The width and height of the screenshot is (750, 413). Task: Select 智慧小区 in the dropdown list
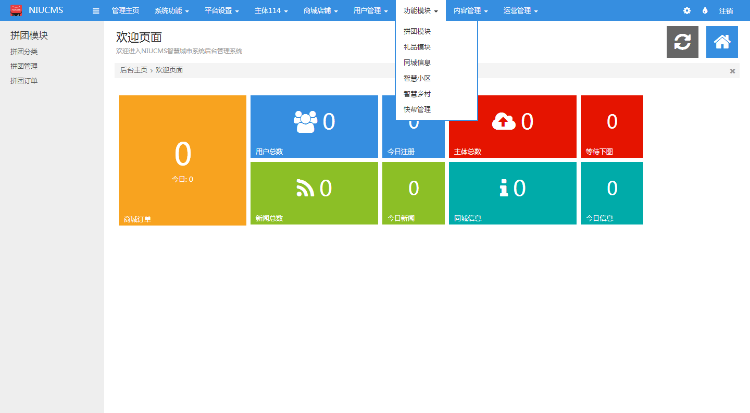(417, 78)
